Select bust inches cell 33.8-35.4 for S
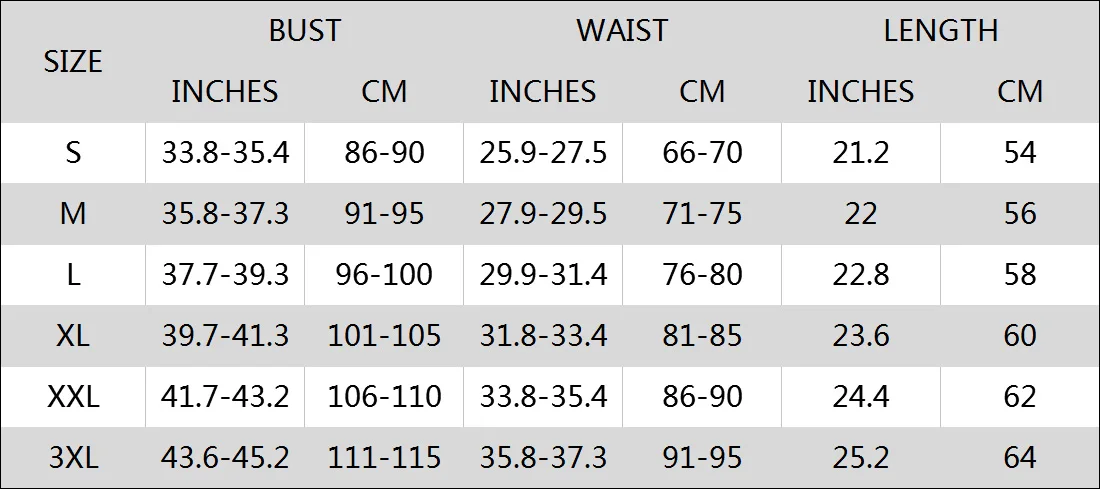 point(225,153)
